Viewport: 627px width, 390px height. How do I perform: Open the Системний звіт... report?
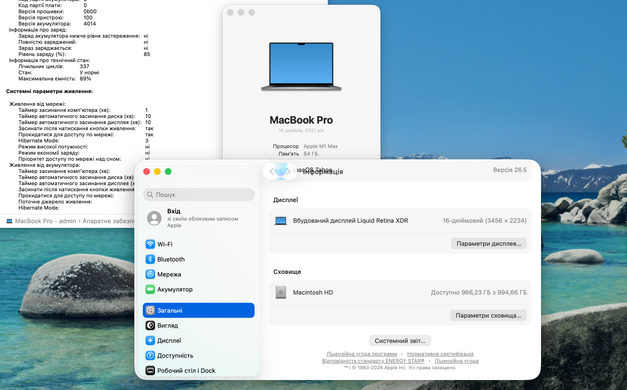tap(400, 341)
